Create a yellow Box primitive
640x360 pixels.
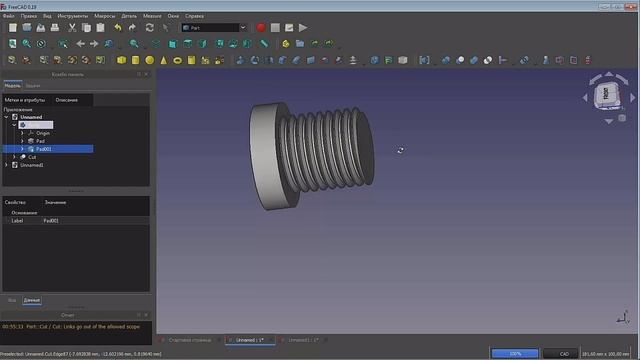(121, 60)
